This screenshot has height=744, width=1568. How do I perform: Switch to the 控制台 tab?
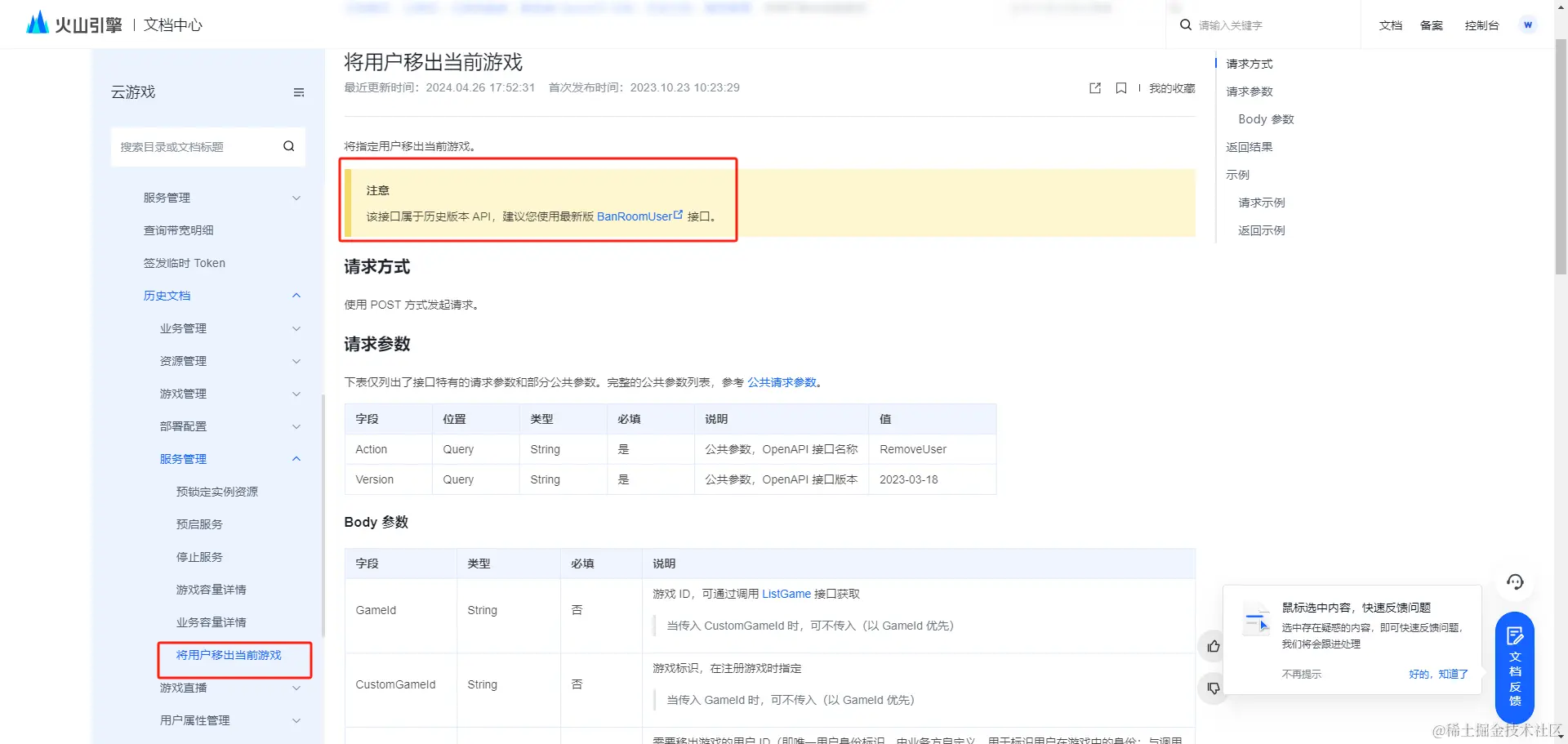1481,25
